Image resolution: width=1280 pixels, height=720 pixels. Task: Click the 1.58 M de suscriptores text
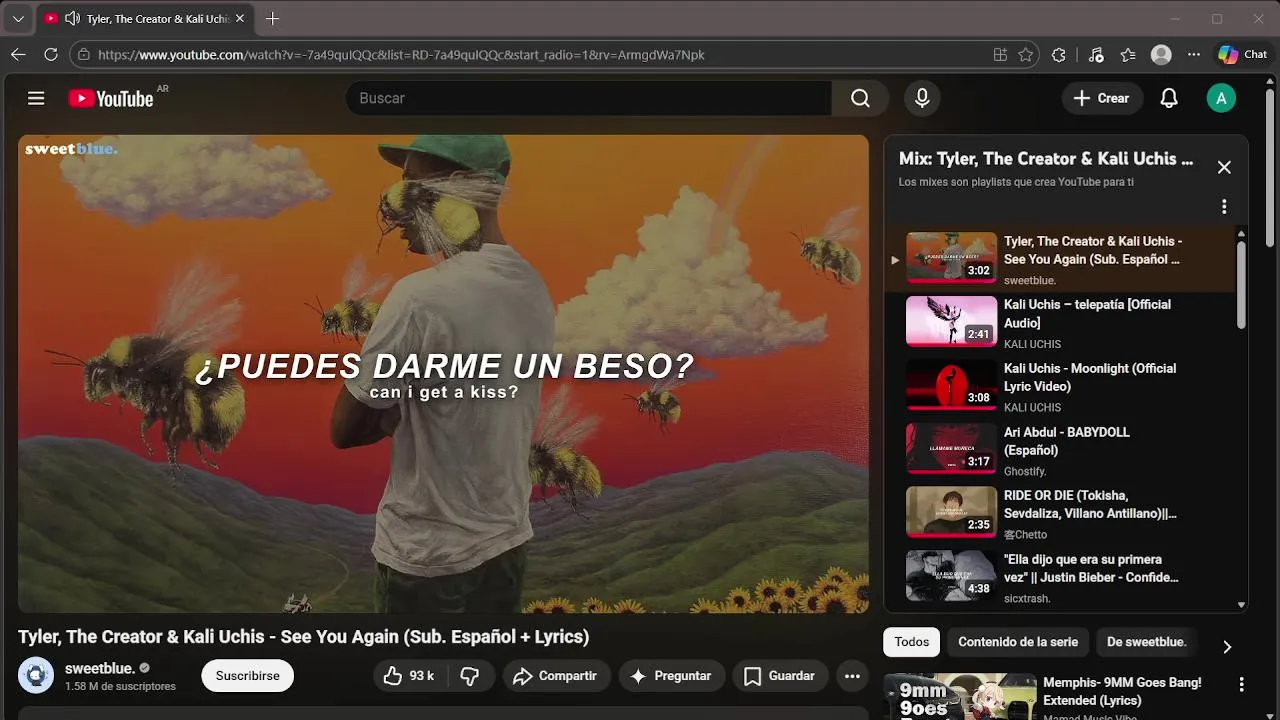(x=120, y=687)
